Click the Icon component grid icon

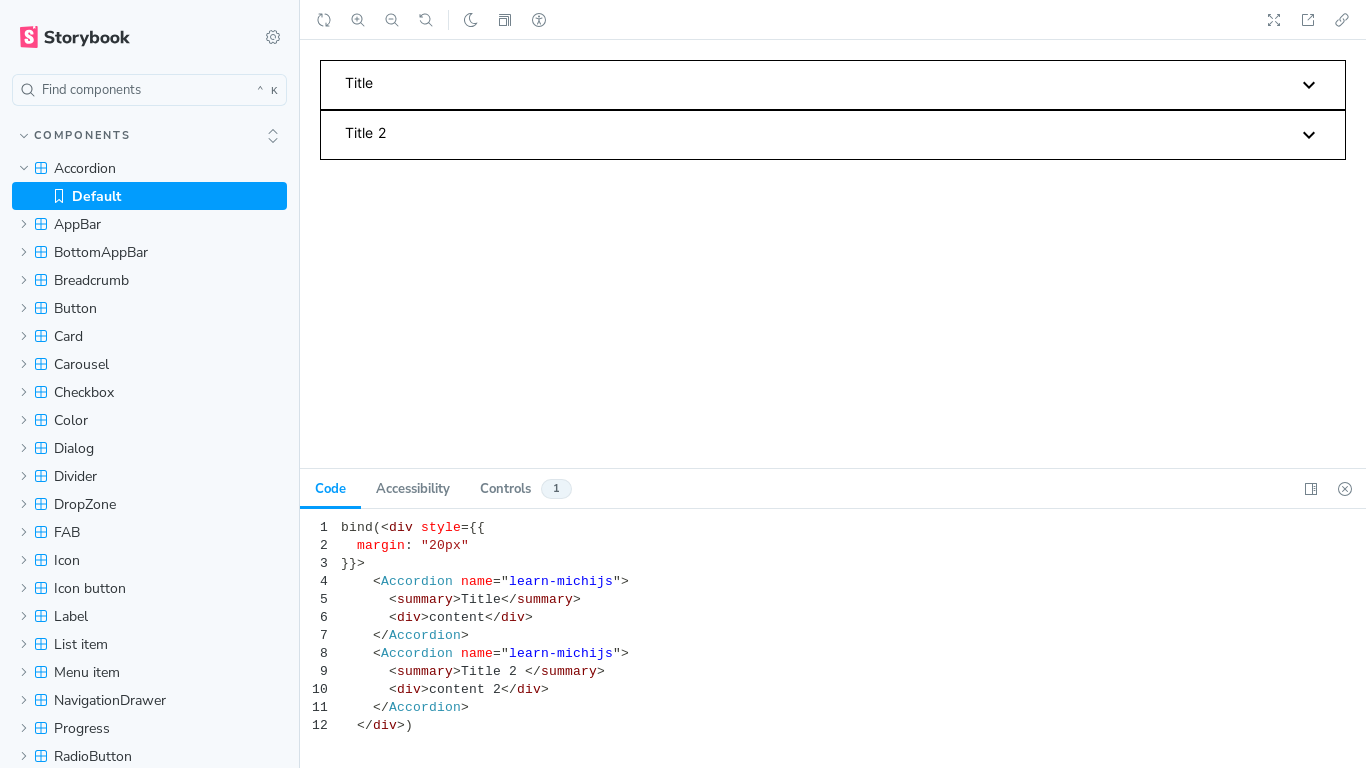point(41,560)
